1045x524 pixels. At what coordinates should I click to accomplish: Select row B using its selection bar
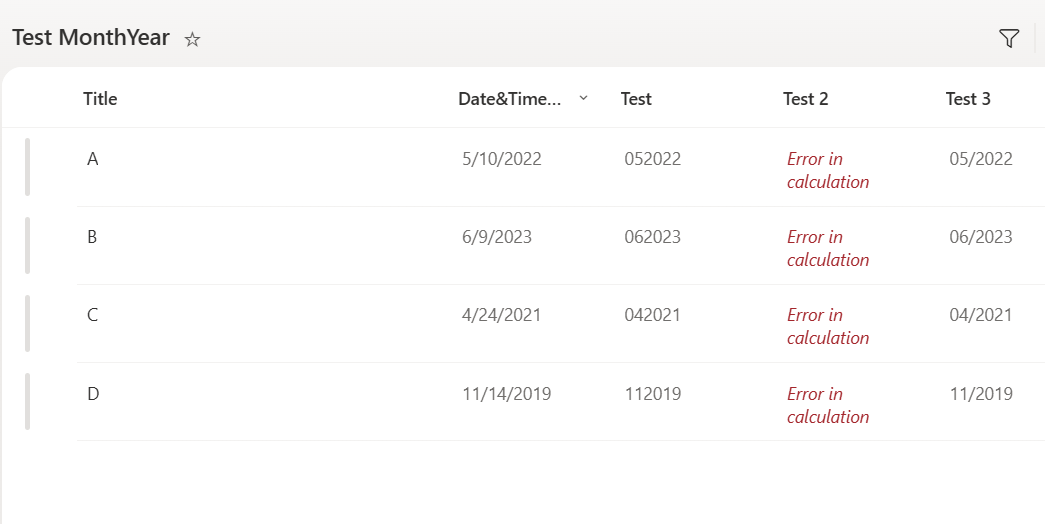coord(27,245)
